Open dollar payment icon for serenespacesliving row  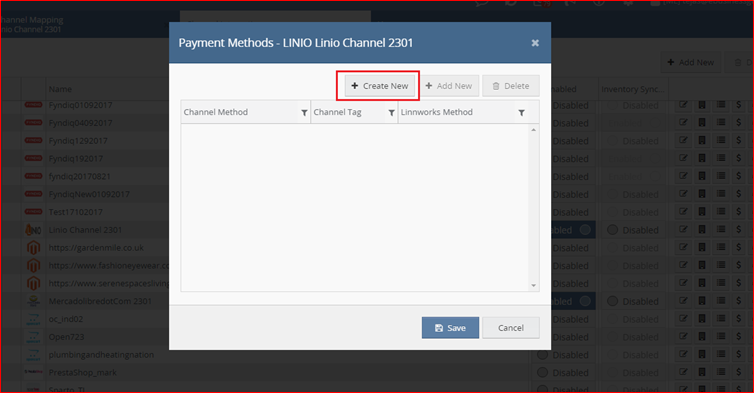739,283
